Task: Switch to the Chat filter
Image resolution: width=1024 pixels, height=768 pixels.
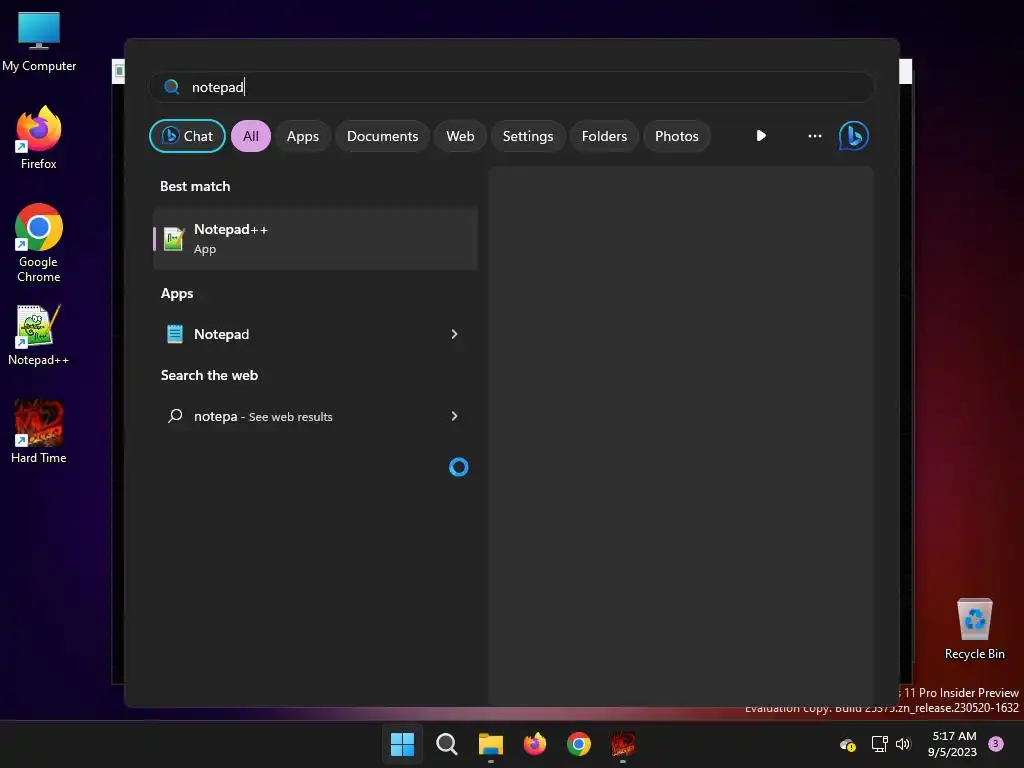Action: click(x=187, y=136)
